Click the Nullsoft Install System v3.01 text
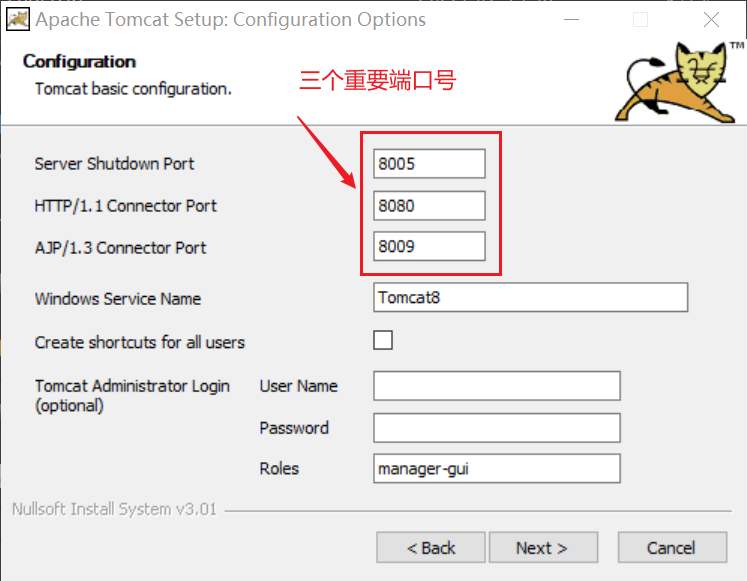Viewport: 747px width, 581px height. point(114,509)
